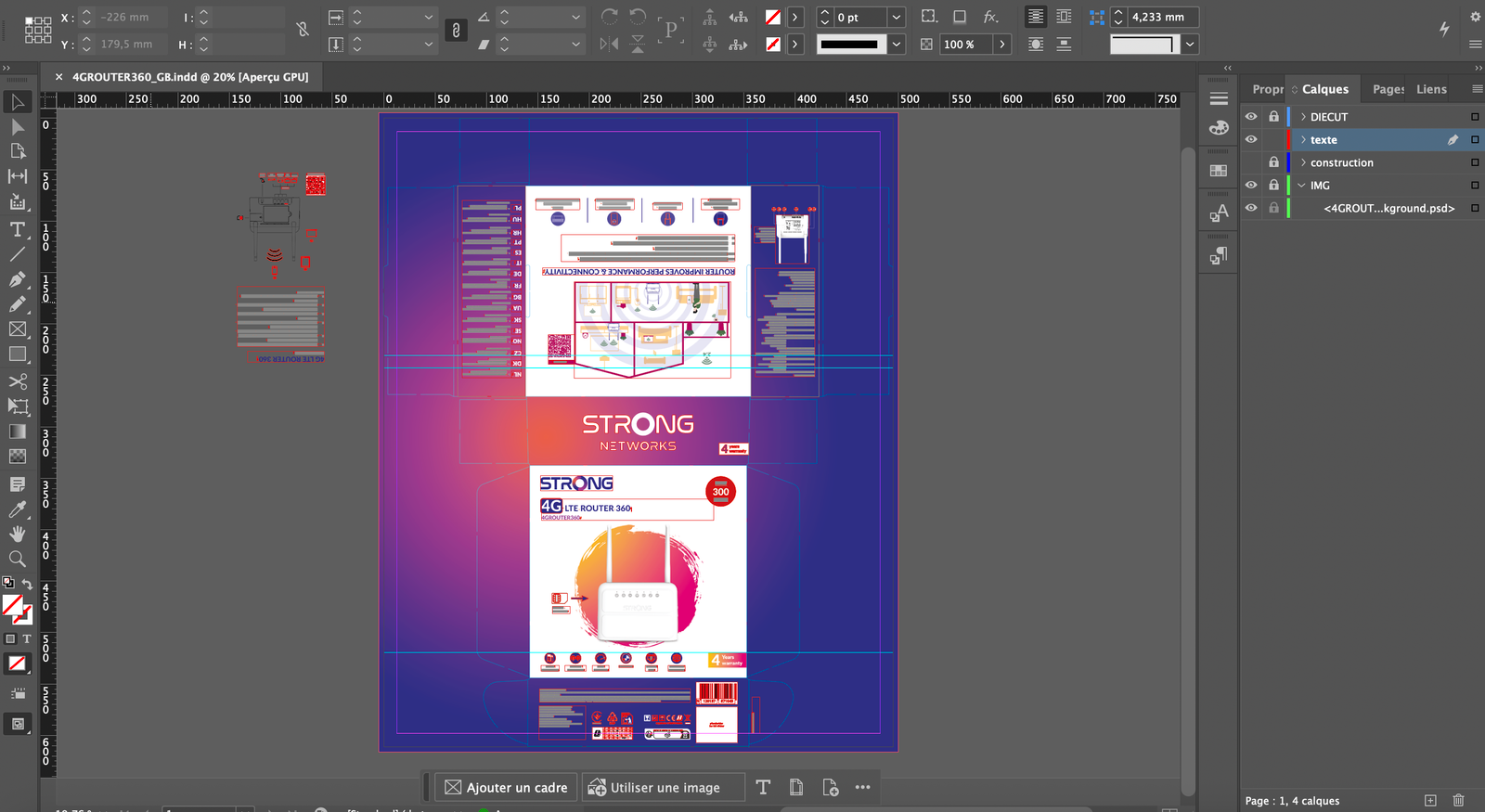Collapse the IMG layer
The width and height of the screenshot is (1485, 812).
click(1302, 186)
